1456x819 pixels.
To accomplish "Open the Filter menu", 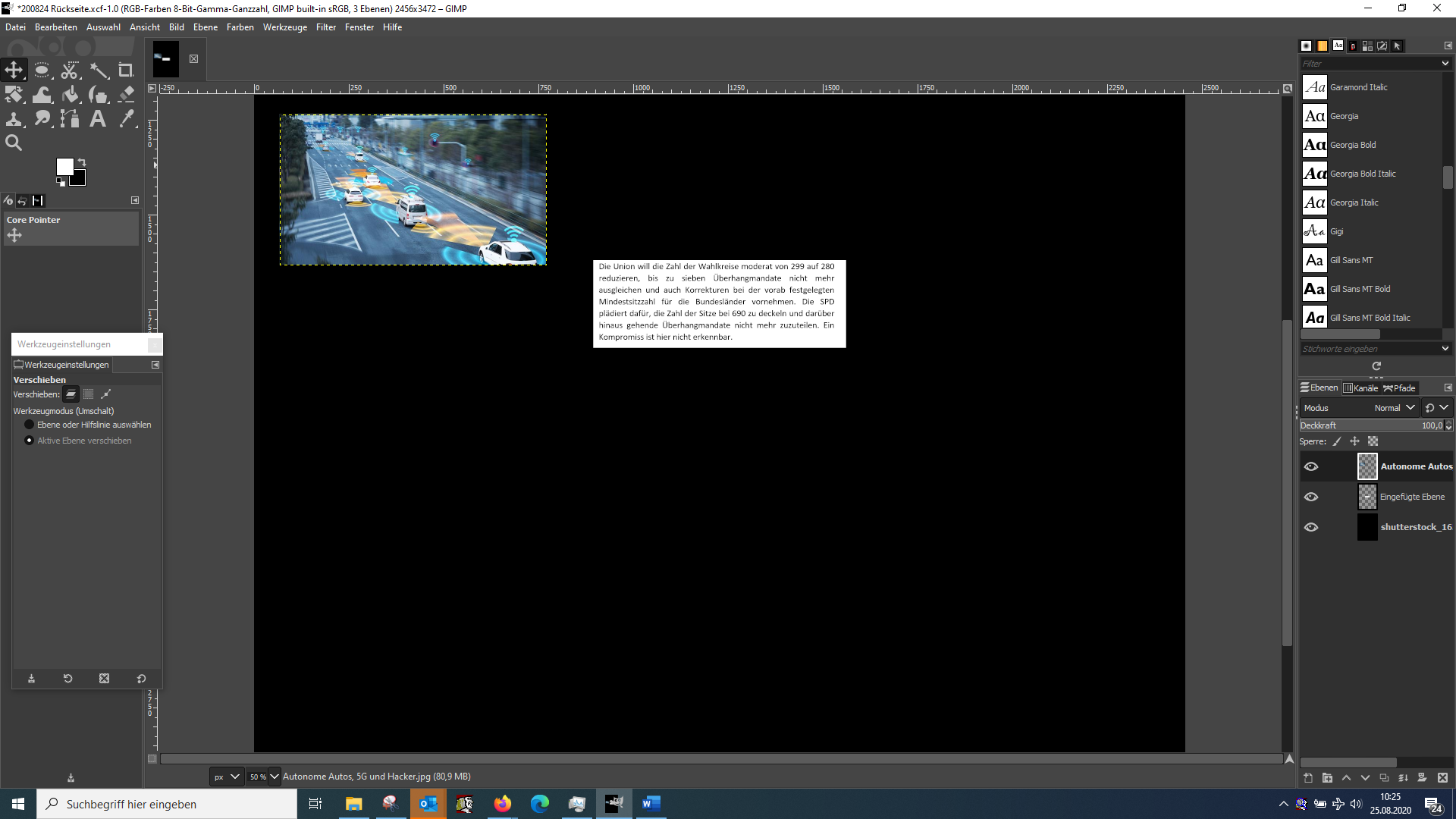I will [325, 27].
